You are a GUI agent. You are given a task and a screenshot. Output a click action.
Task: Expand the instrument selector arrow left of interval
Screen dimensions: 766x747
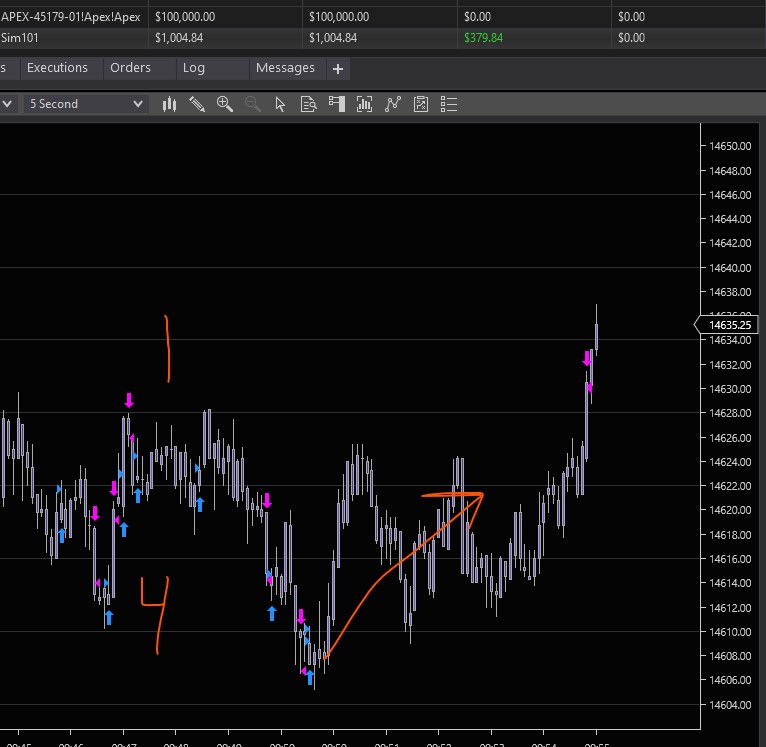[7, 104]
